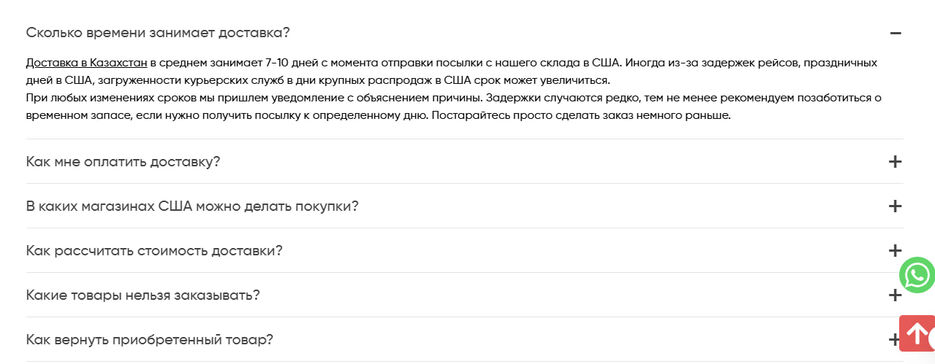Expand the US stores question using the plus icon
This screenshot has height=364, width=935.
tap(895, 206)
